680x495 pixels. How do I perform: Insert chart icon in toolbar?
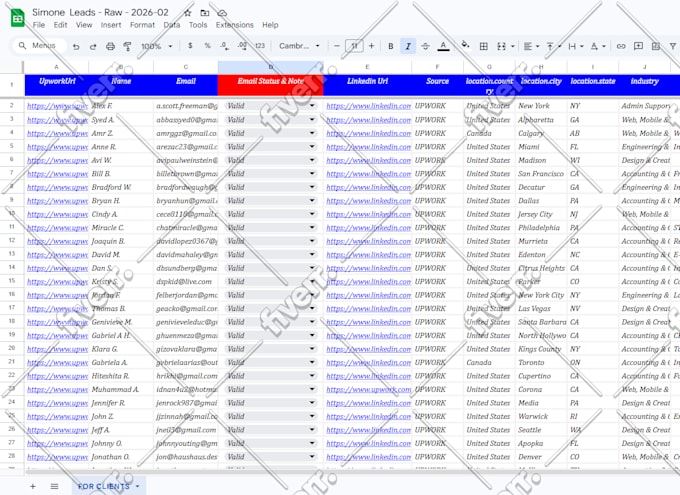[x=656, y=46]
